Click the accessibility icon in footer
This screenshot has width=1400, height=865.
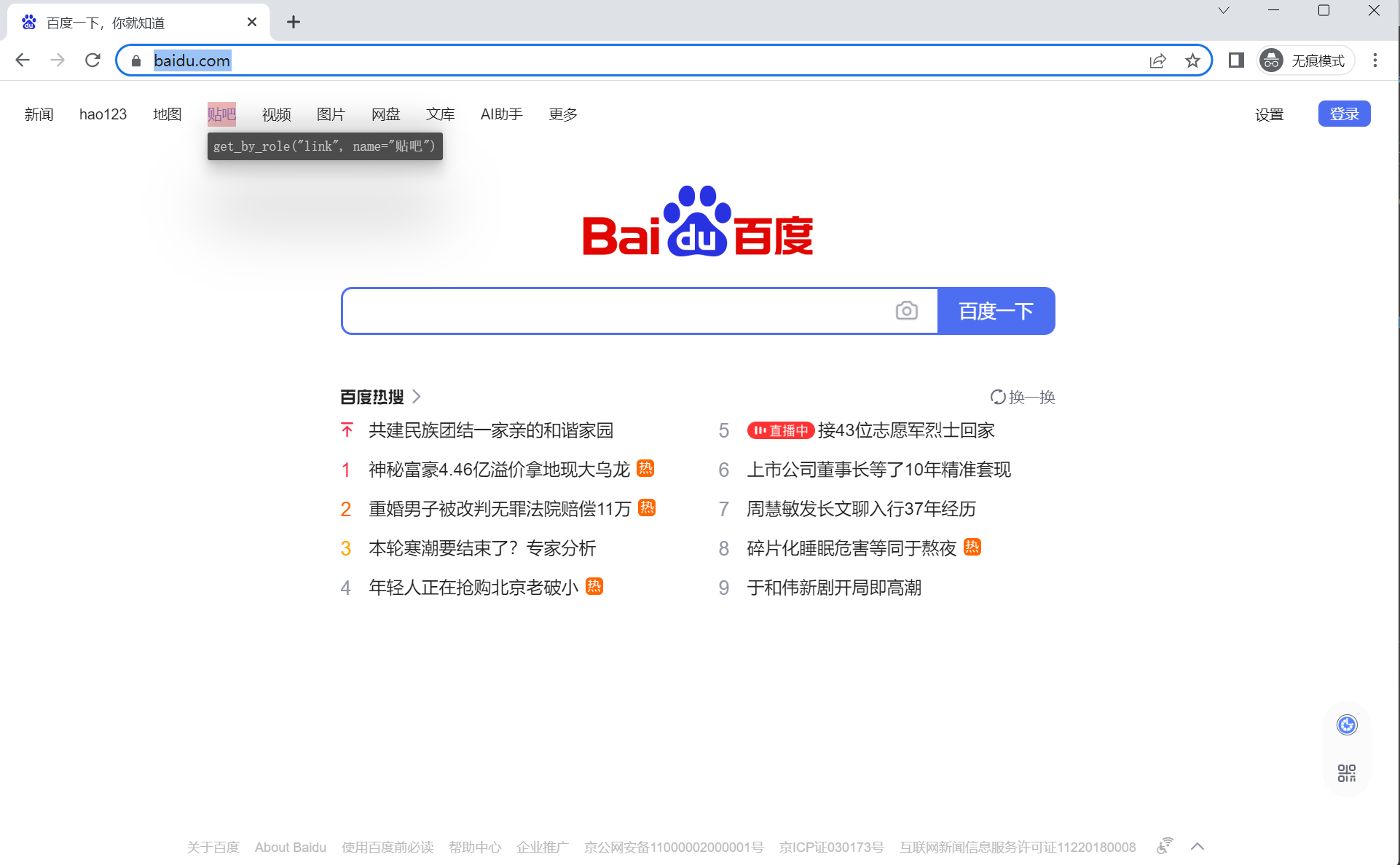tap(1165, 846)
